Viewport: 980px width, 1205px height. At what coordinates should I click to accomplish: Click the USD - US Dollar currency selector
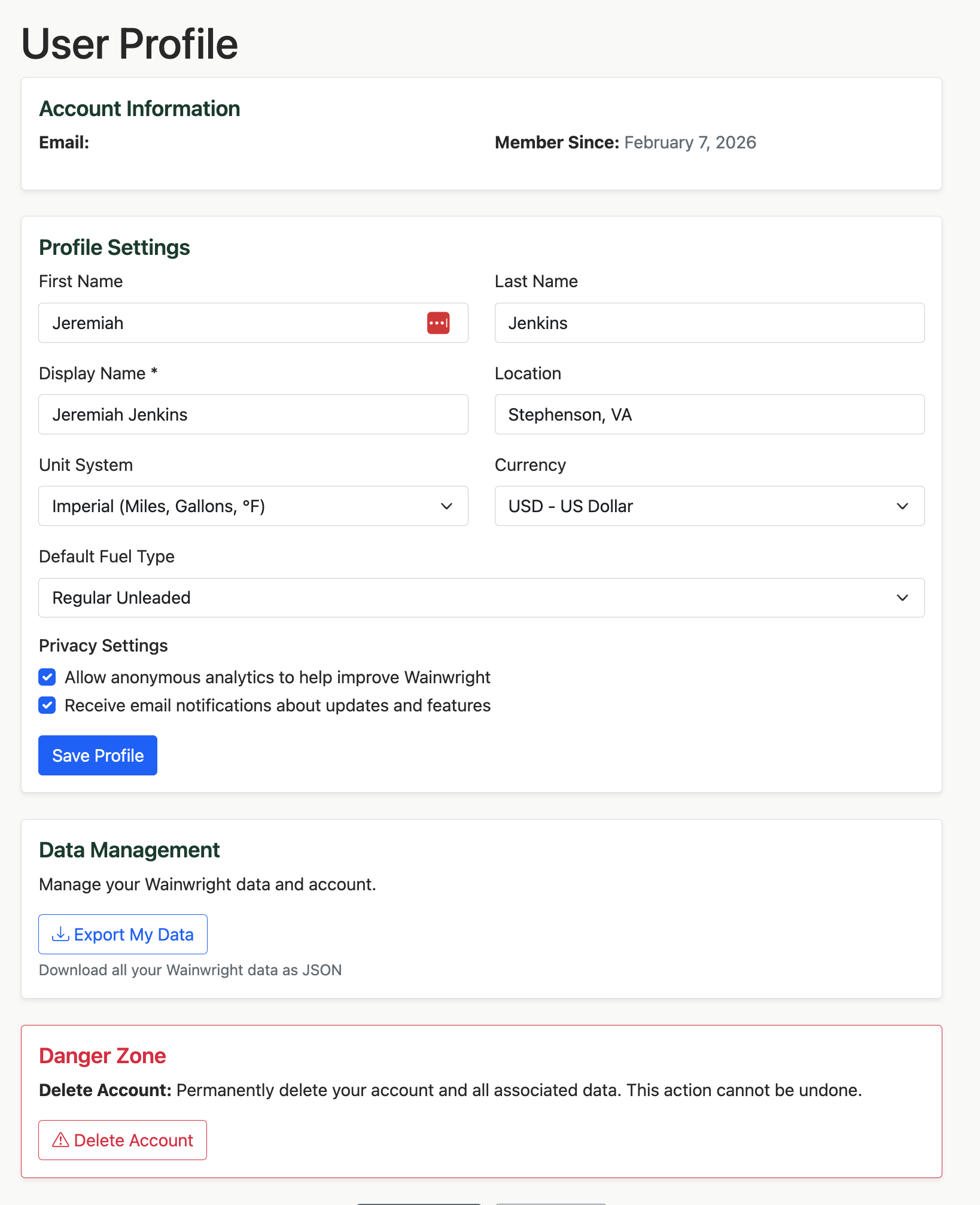[x=709, y=506]
